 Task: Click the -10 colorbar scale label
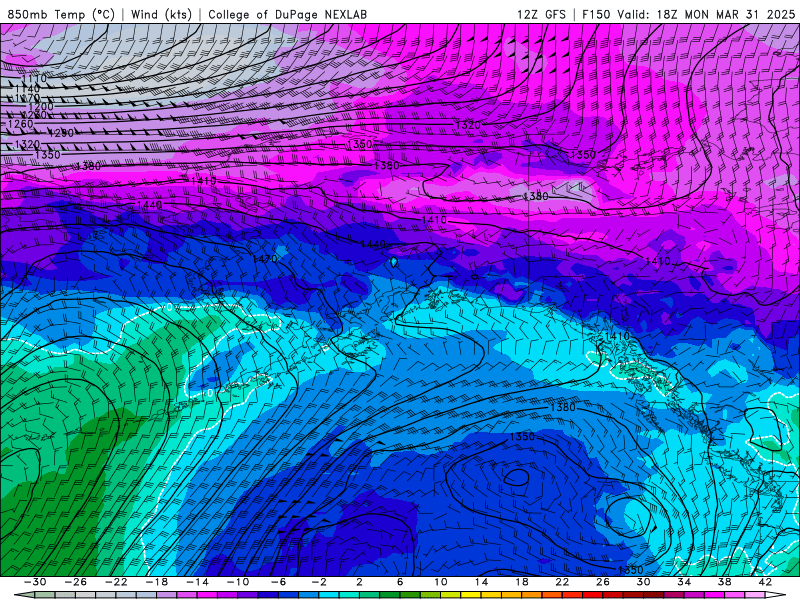point(237,582)
